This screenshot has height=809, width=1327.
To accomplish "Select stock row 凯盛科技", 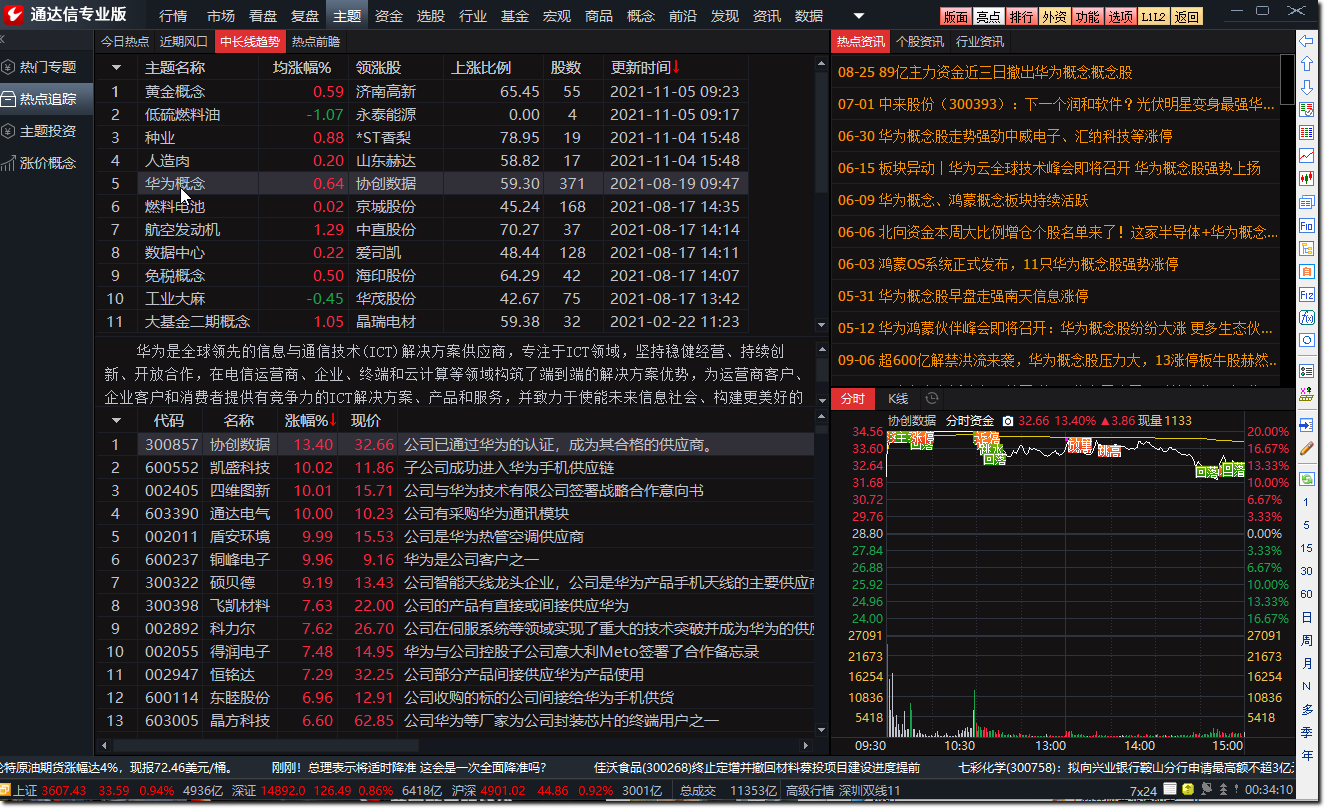I will (455, 467).
